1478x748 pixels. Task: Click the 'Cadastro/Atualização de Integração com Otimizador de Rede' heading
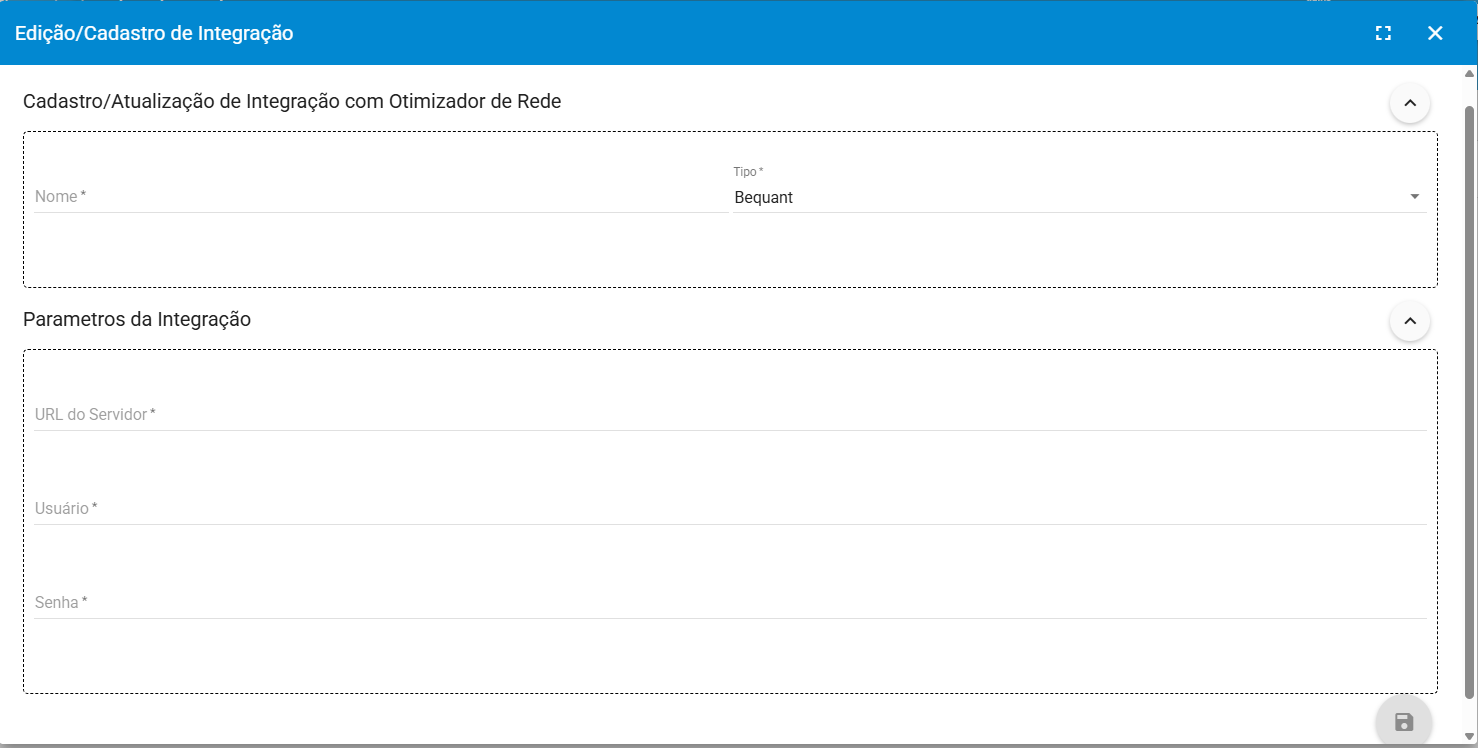[x=292, y=101]
